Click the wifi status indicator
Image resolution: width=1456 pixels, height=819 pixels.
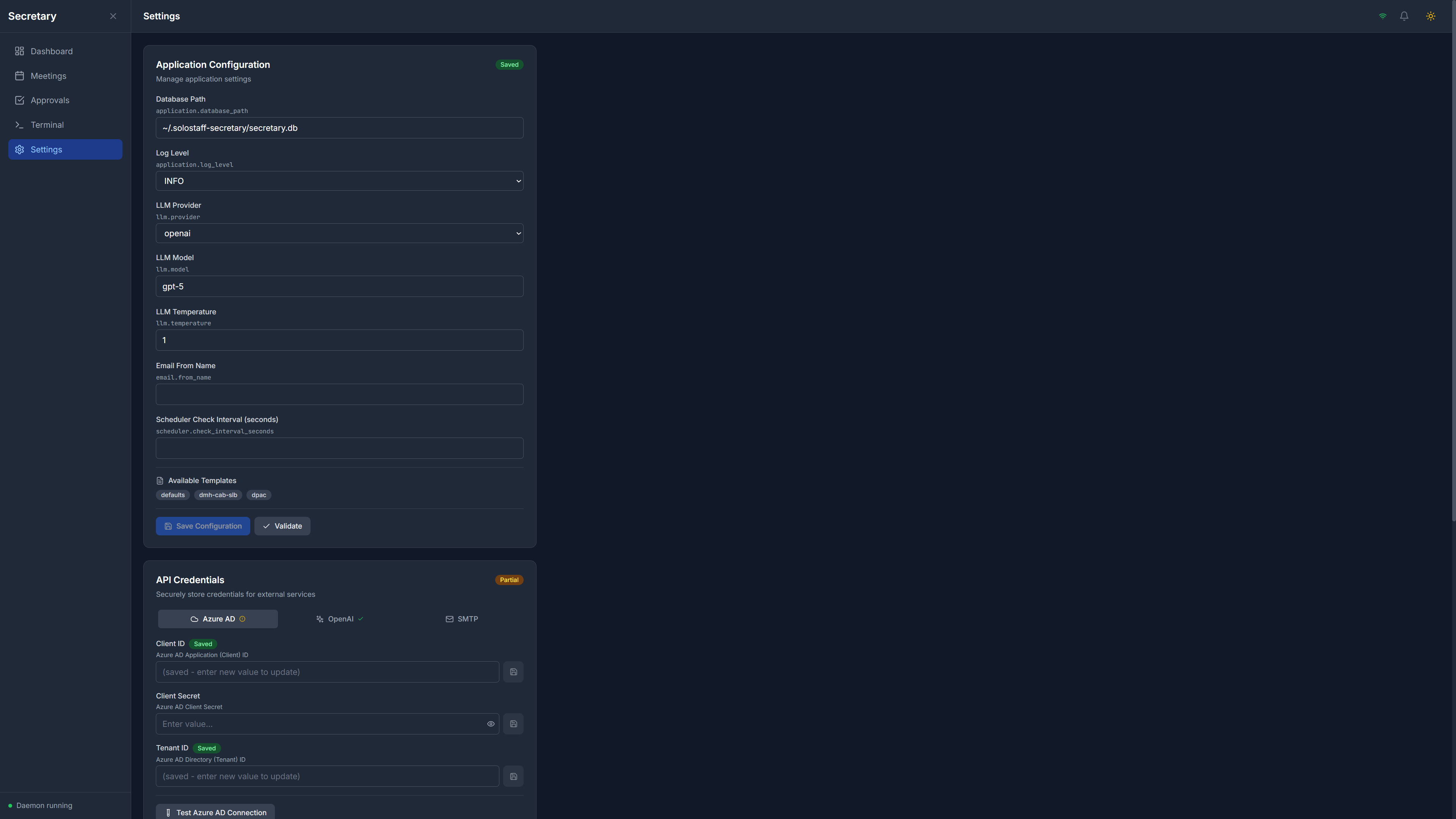click(x=1382, y=16)
